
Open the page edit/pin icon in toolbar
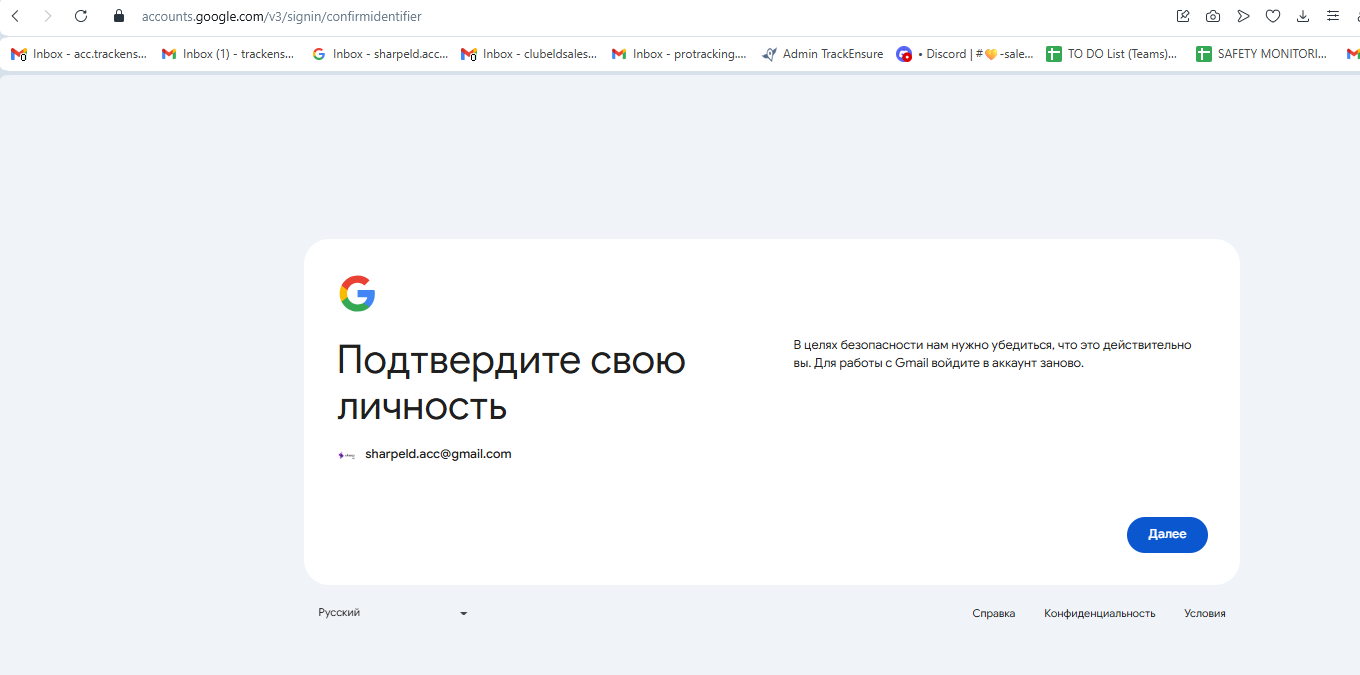point(1183,16)
